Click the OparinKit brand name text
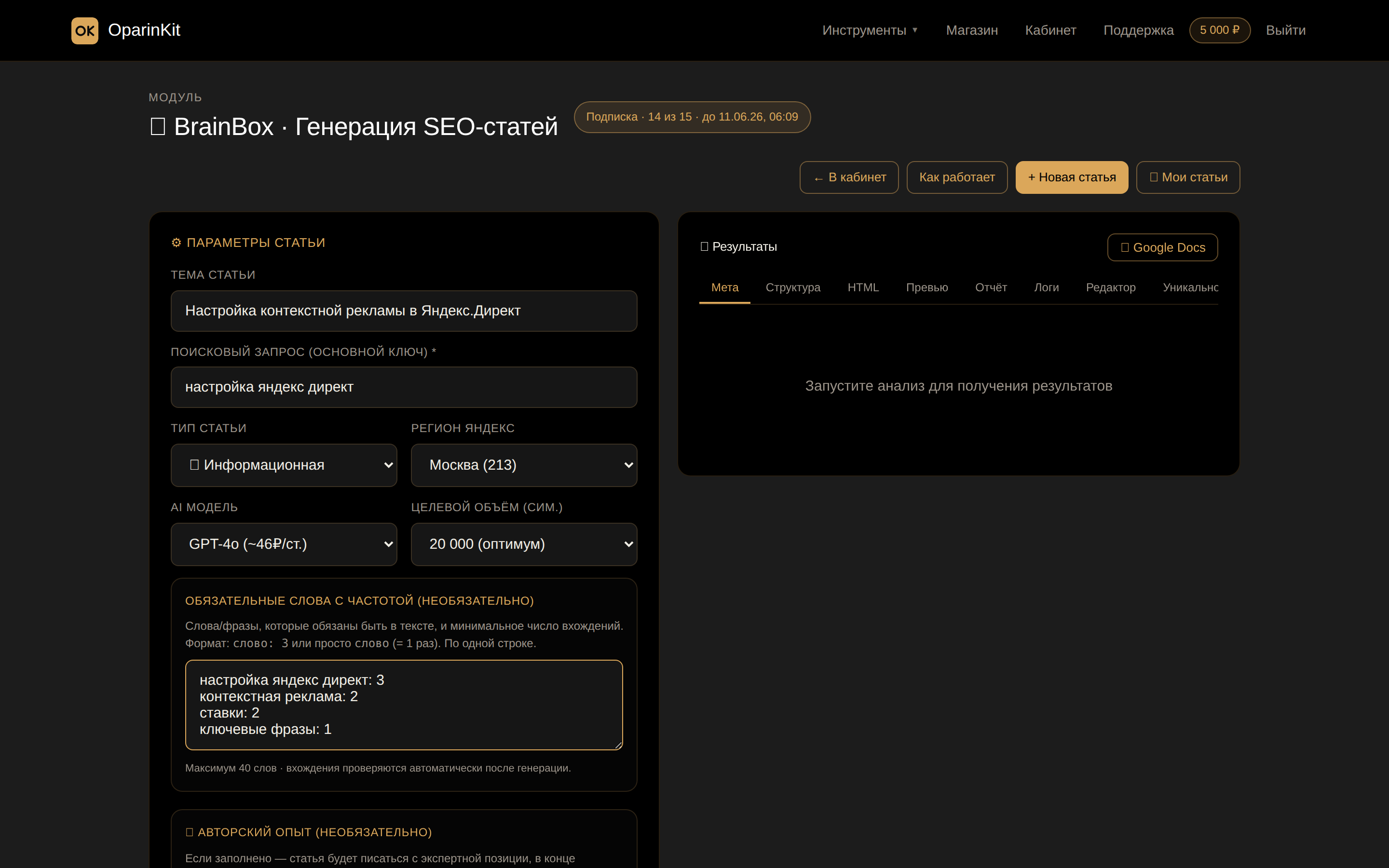The height and width of the screenshot is (868, 1389). pos(144,30)
